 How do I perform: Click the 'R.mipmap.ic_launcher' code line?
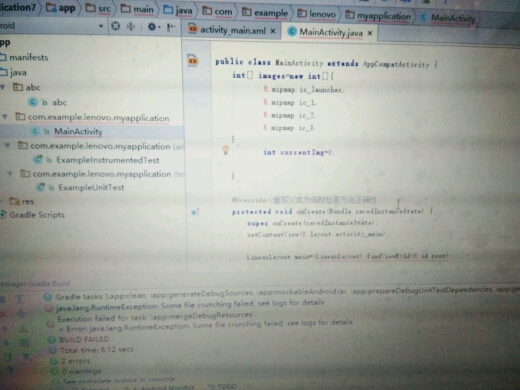(303, 90)
